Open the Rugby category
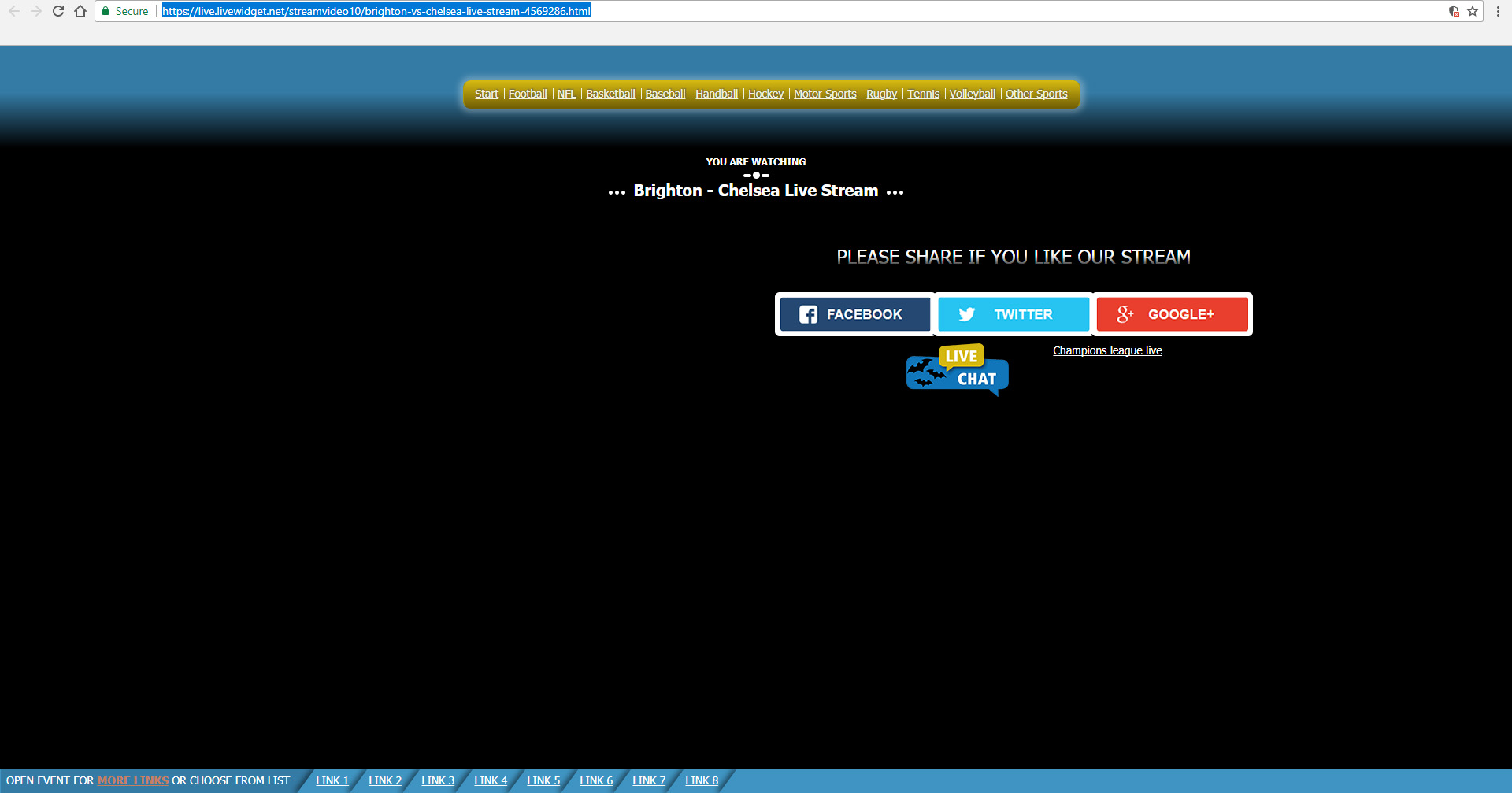The height and width of the screenshot is (793, 1512). (881, 94)
